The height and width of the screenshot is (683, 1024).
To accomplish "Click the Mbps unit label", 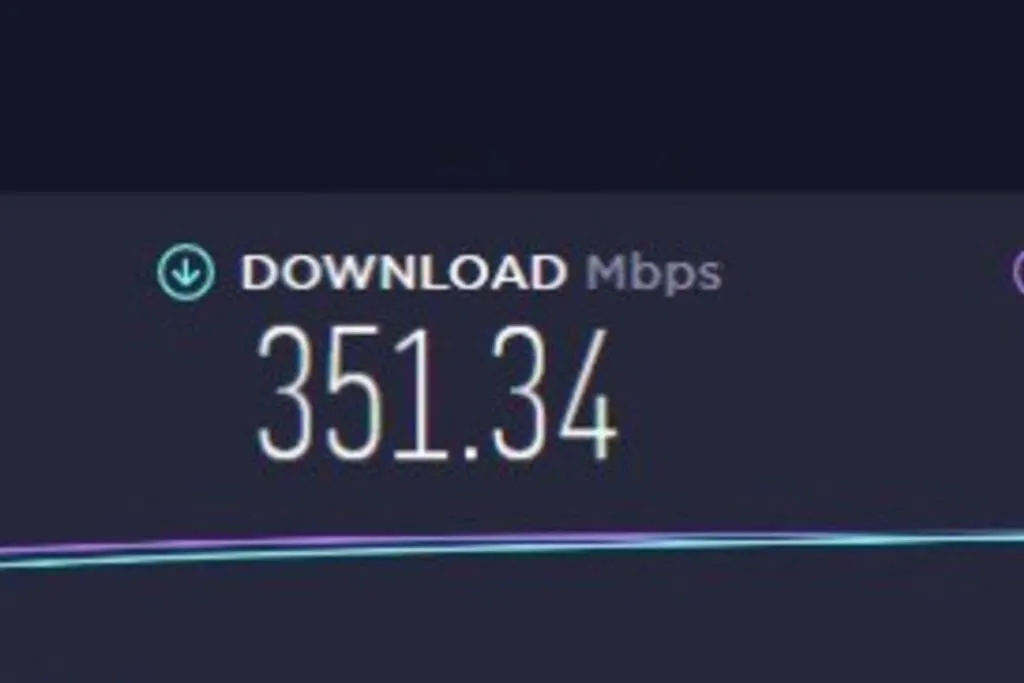I will tap(653, 273).
